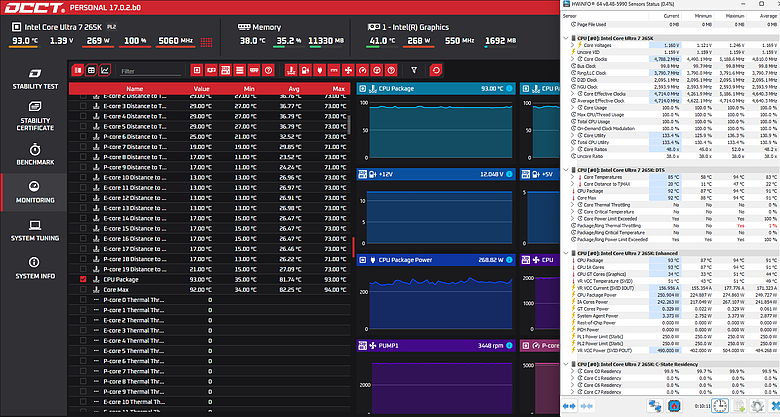Viewport: 780px width, 417px height.
Task: Toggle motherboard sensor category filter icon
Action: 225,70
